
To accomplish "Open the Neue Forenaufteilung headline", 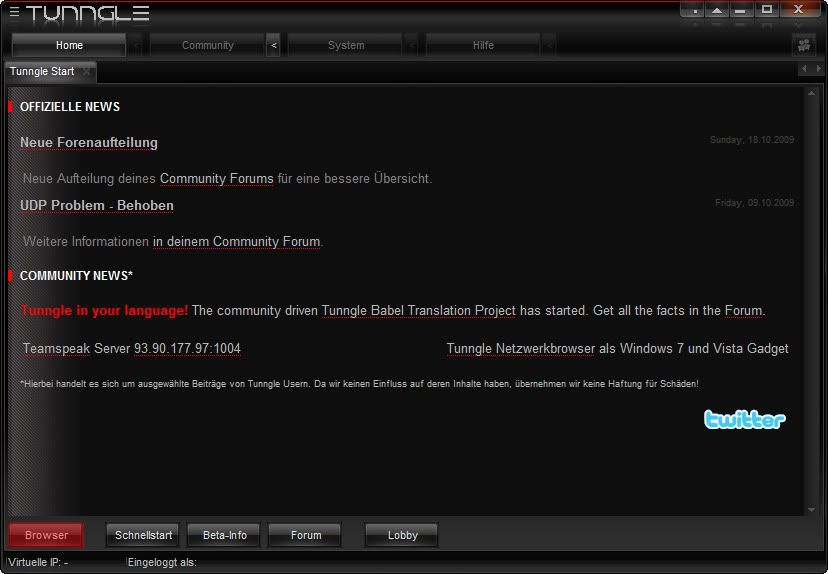I will pos(89,143).
